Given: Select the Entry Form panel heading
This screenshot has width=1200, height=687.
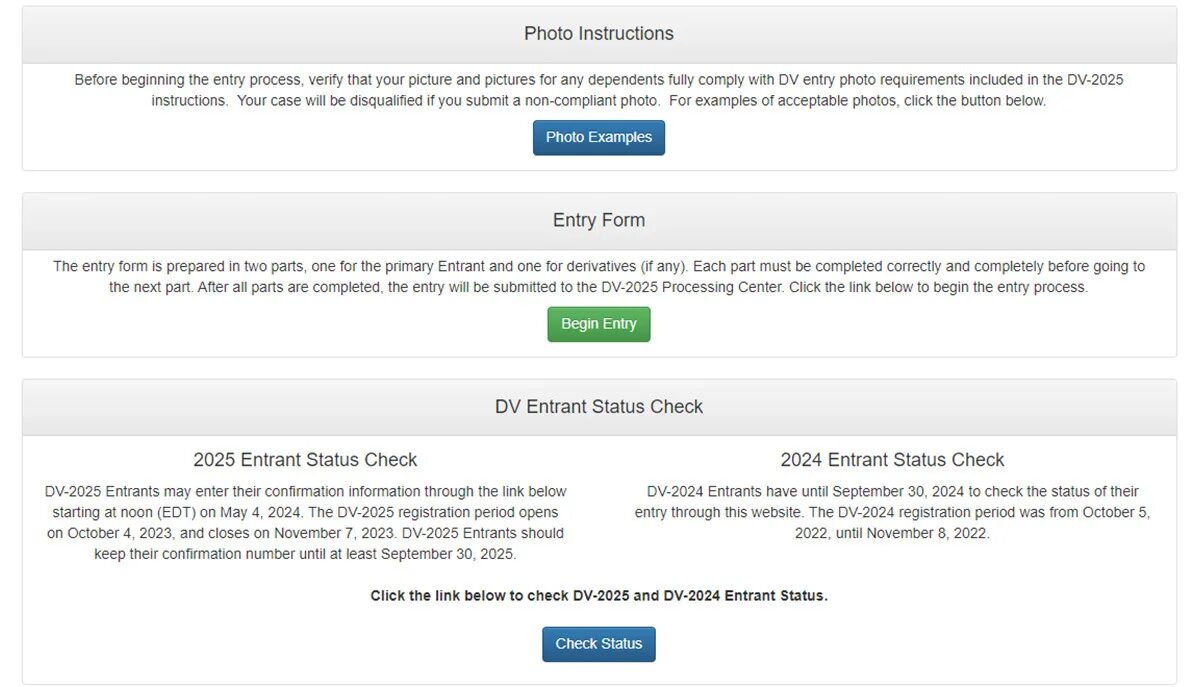Looking at the screenshot, I should point(598,220).
